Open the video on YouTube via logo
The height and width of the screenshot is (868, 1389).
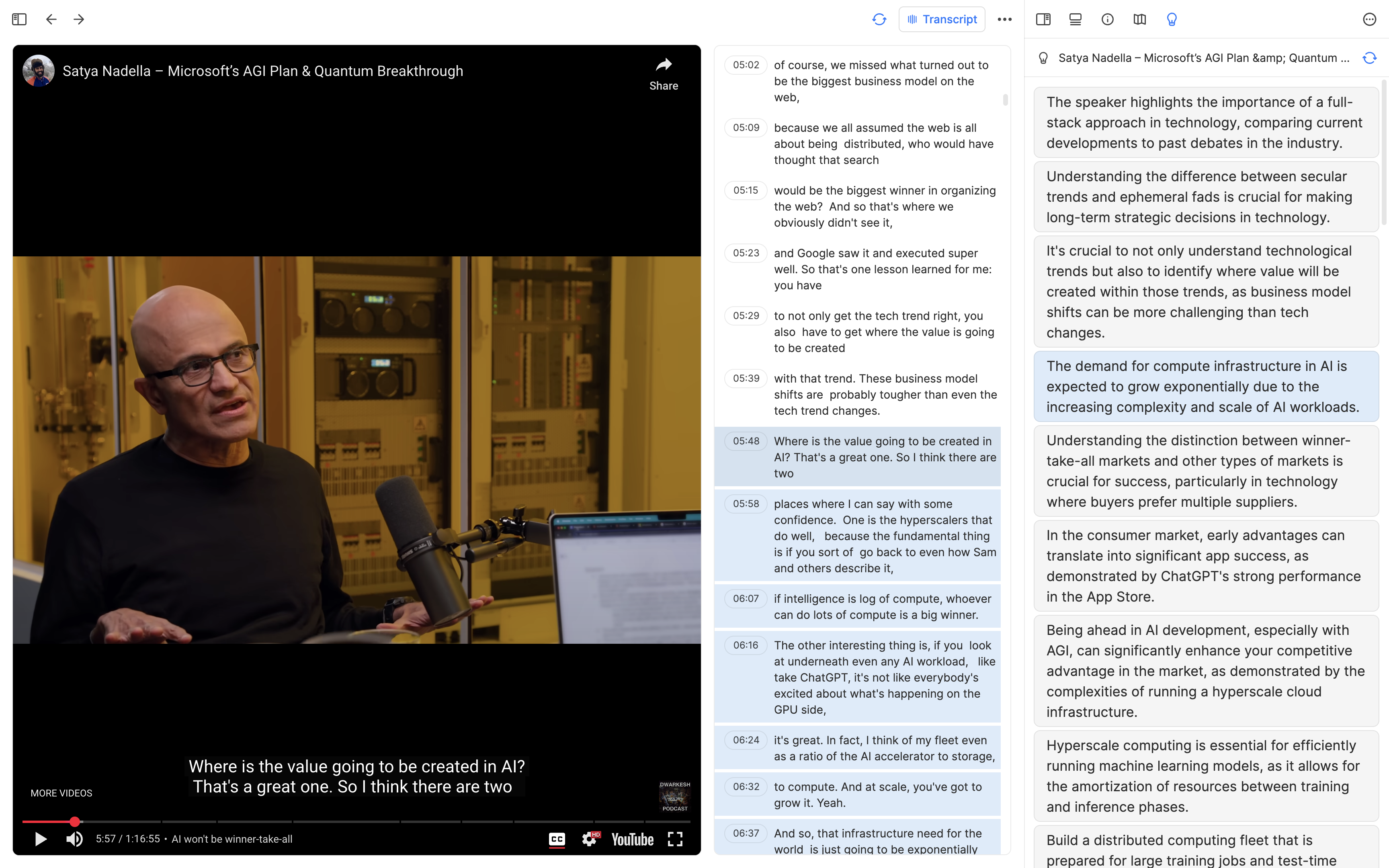(633, 839)
